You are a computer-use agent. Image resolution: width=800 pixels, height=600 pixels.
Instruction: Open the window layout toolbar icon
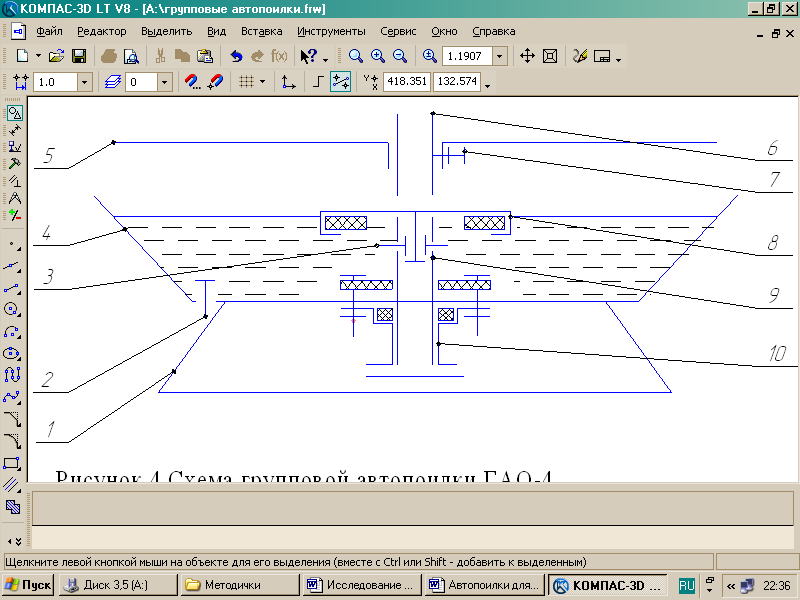pyautogui.click(x=603, y=56)
